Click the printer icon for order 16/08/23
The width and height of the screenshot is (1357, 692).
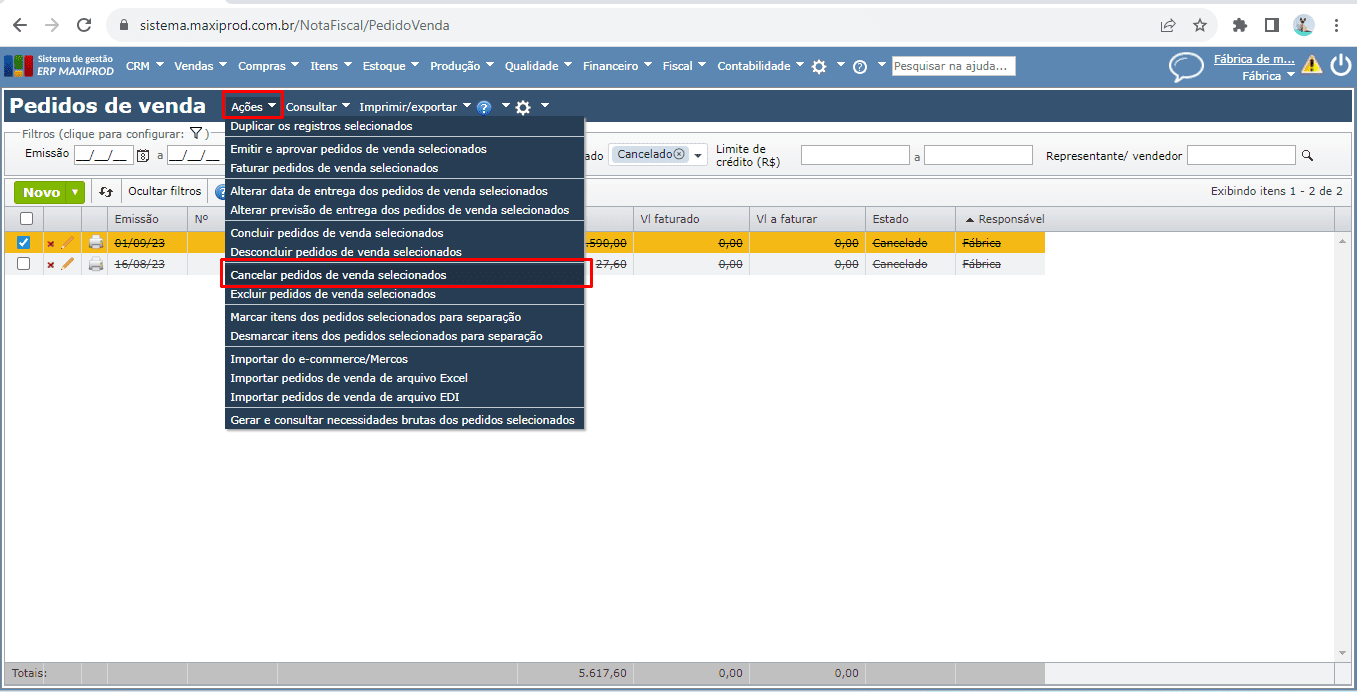[96, 264]
